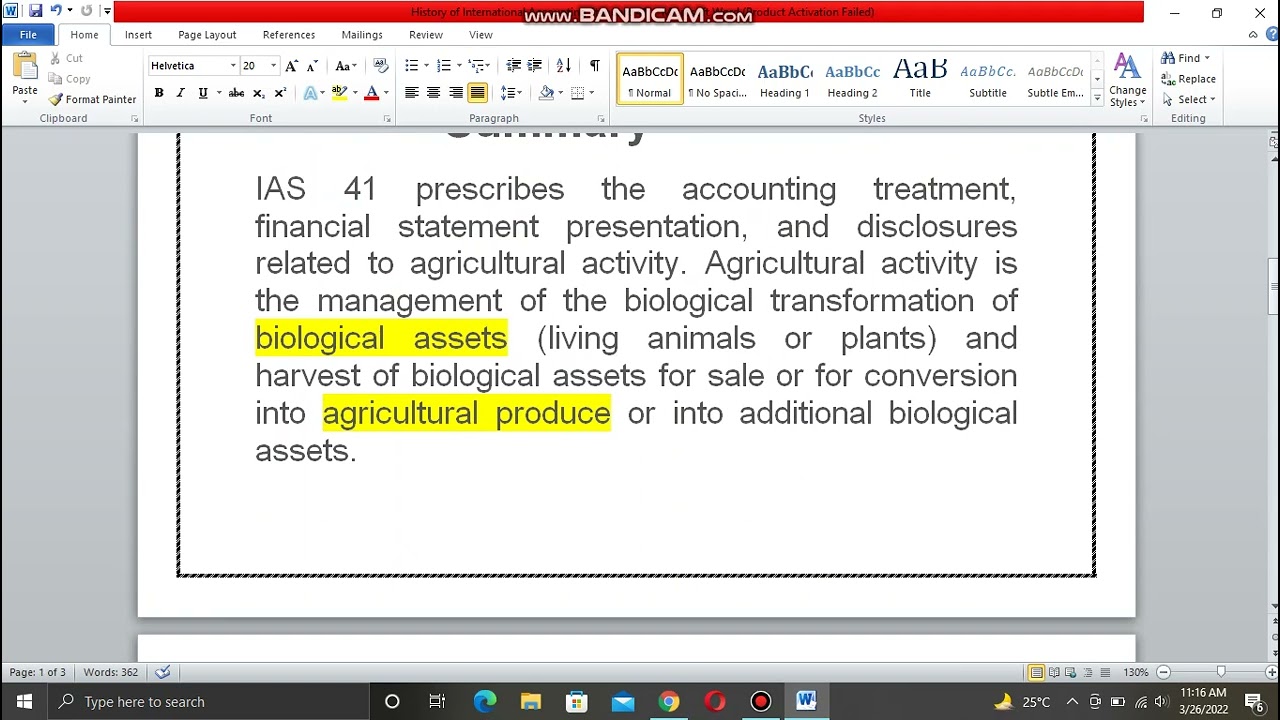The width and height of the screenshot is (1280, 720).
Task: Open the File tab
Action: (28, 35)
